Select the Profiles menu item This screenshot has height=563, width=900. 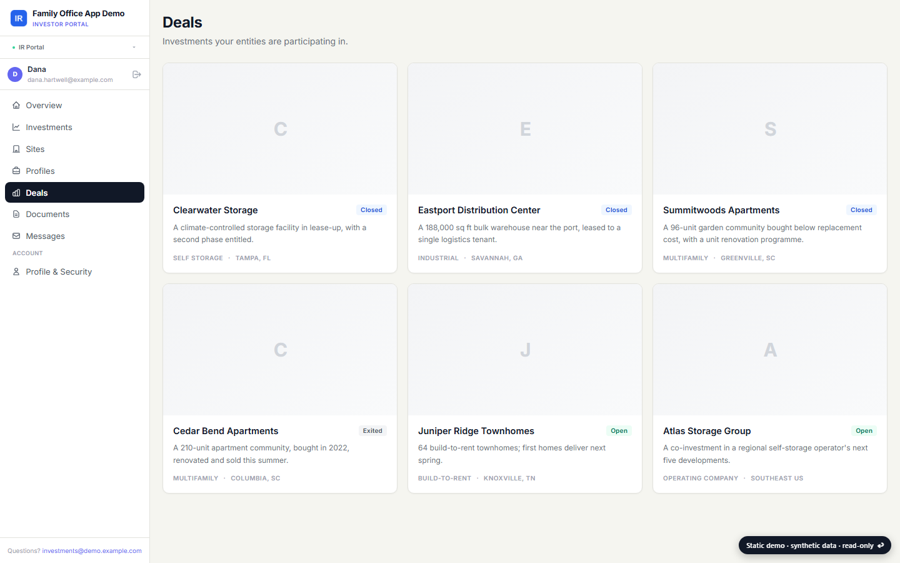coord(75,170)
